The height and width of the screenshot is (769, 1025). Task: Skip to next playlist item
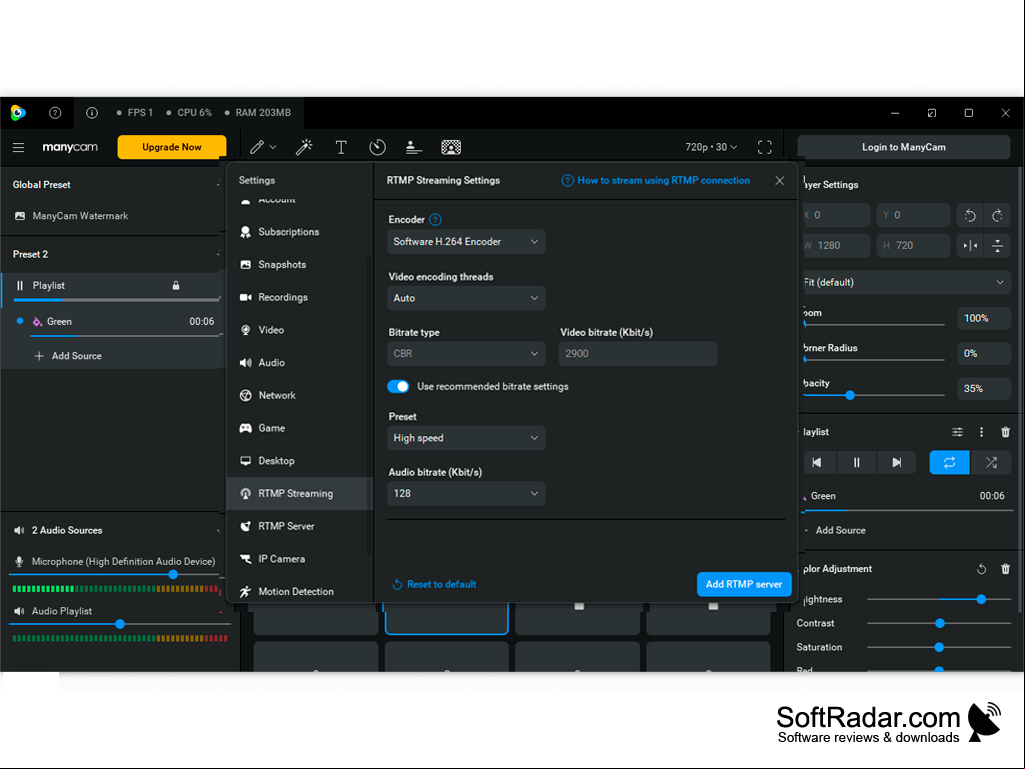click(896, 462)
